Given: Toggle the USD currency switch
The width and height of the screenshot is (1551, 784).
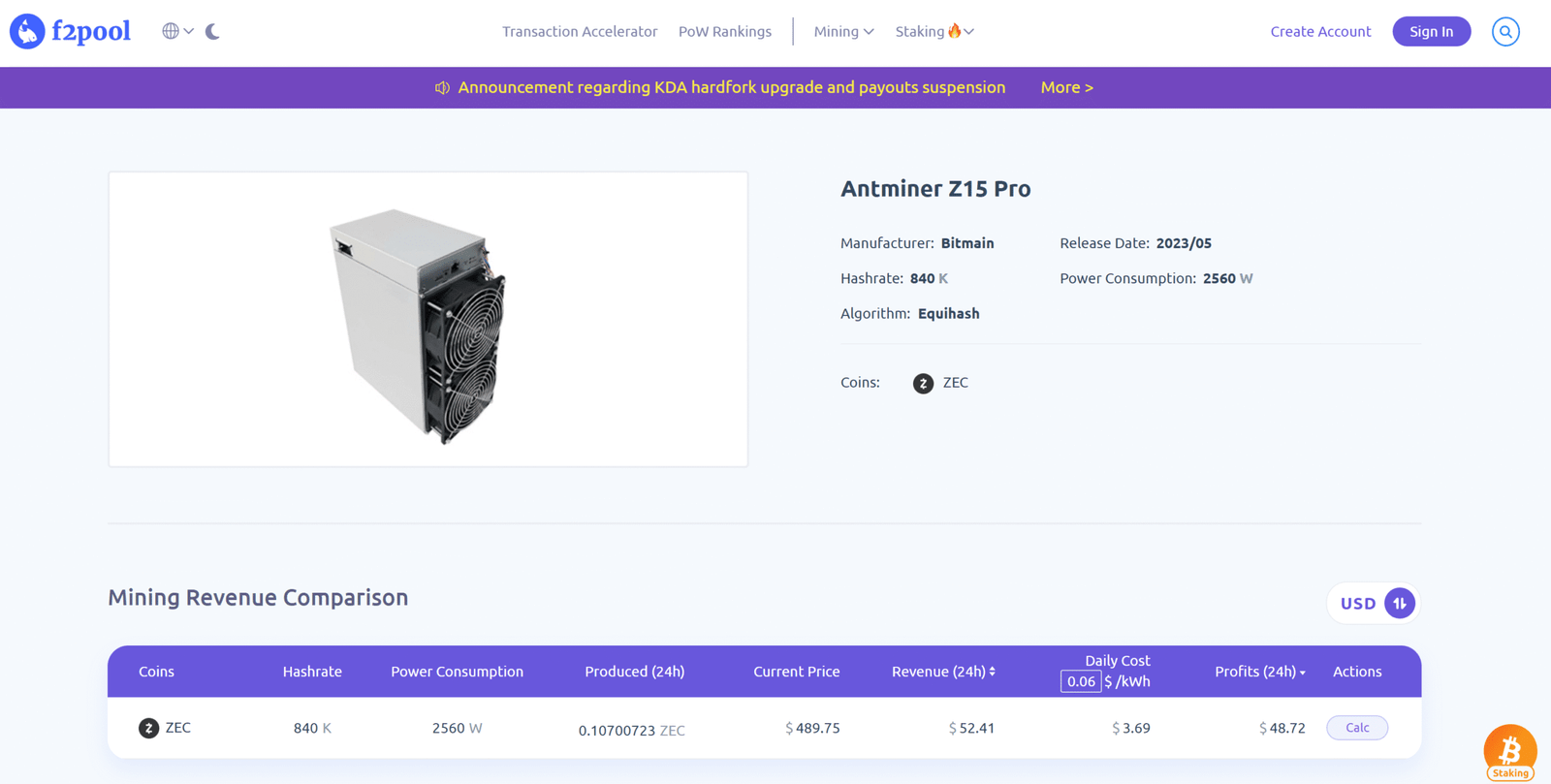Looking at the screenshot, I should (1399, 603).
